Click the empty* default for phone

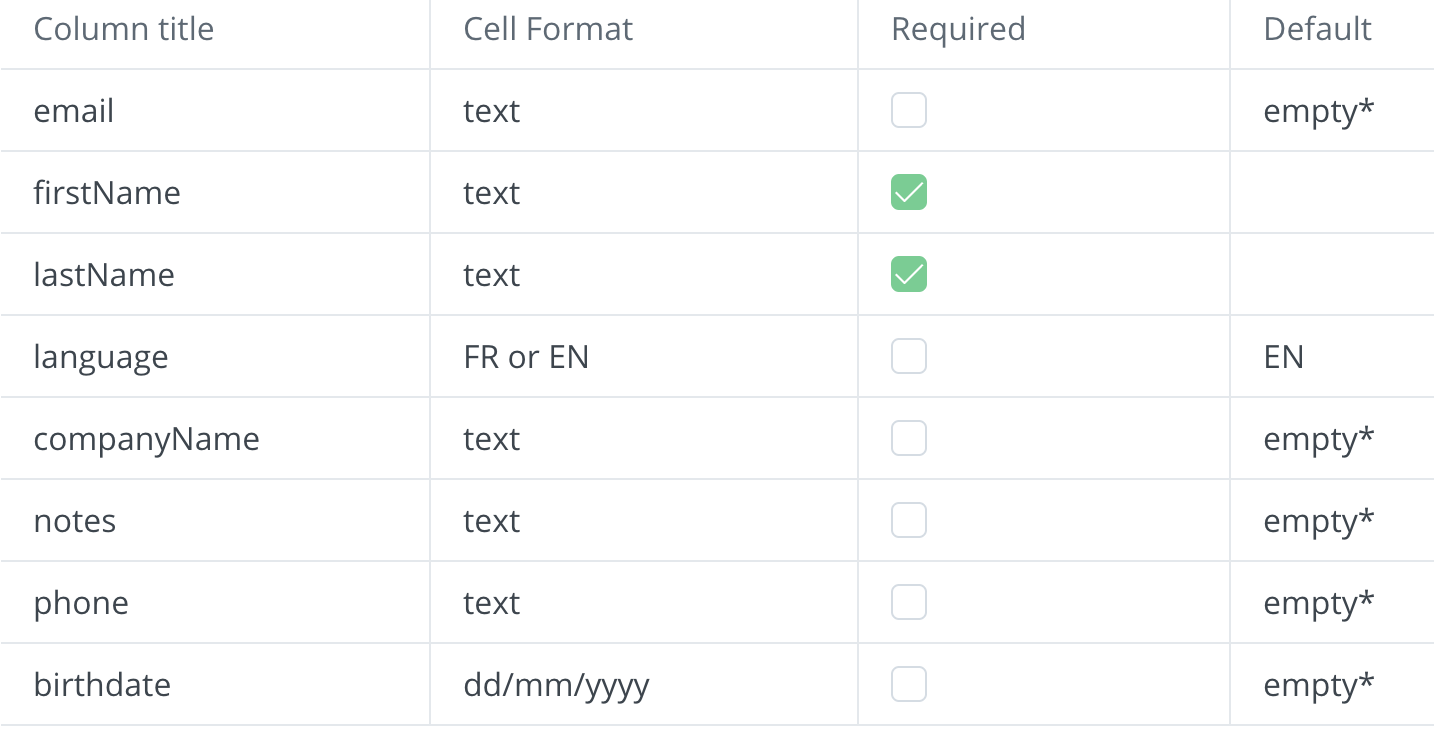1319,603
